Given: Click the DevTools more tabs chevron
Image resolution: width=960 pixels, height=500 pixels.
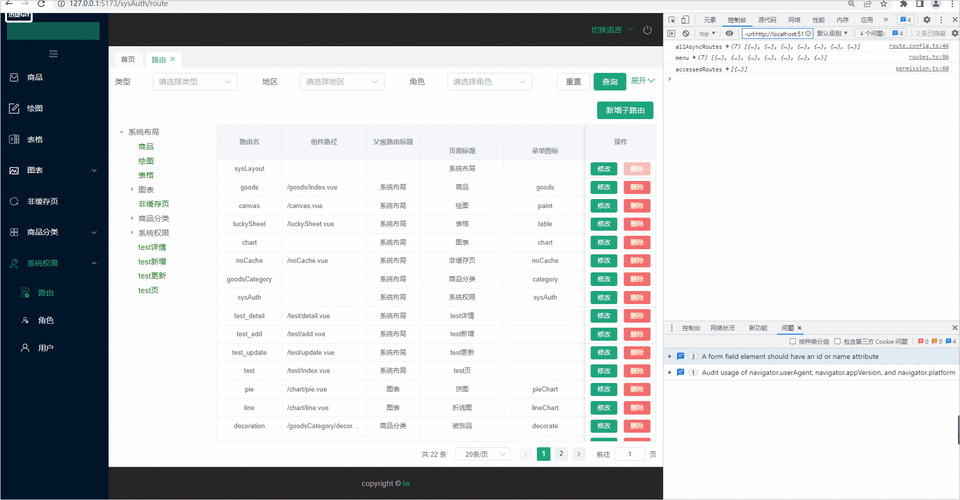Looking at the screenshot, I should (x=886, y=20).
